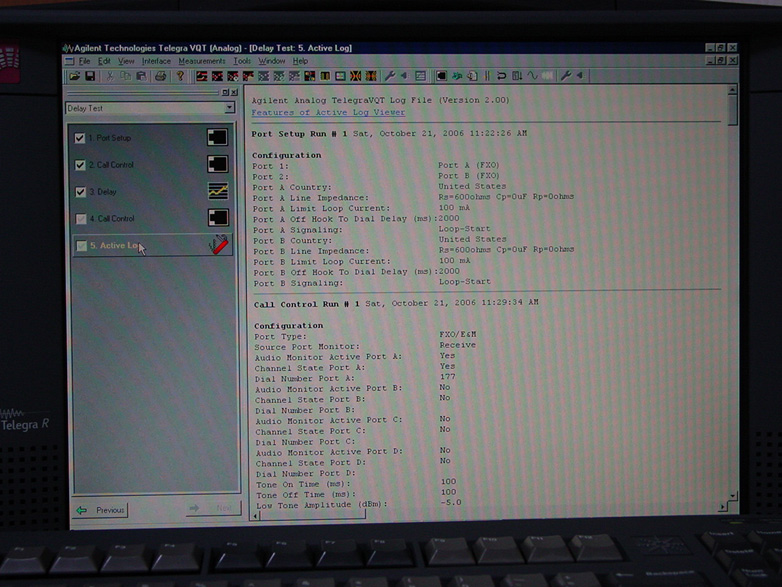The image size is (782, 587).
Task: Toggle the 4. Call Control checkbox
Action: coord(80,219)
